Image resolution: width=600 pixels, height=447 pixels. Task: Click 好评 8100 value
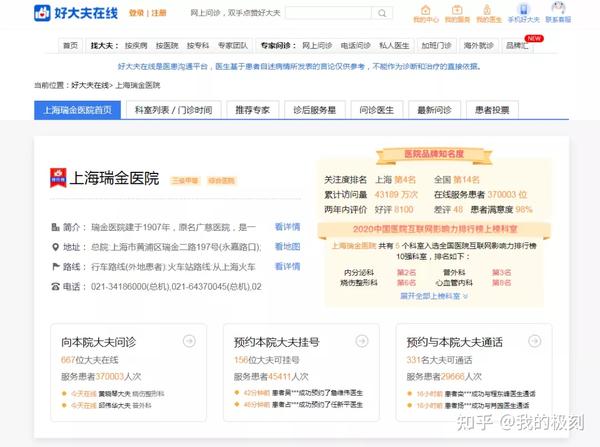[394, 210]
